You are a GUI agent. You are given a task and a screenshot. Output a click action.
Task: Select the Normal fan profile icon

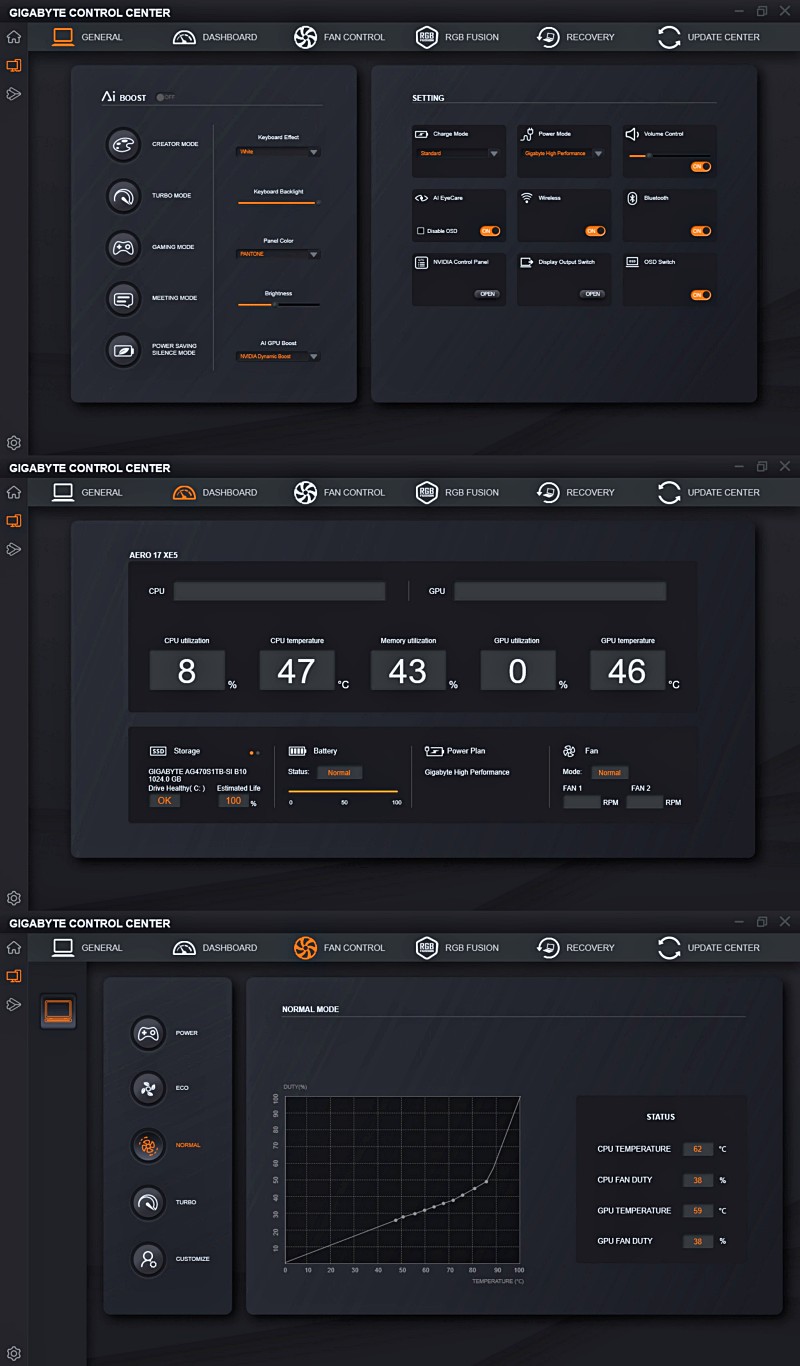148,1146
